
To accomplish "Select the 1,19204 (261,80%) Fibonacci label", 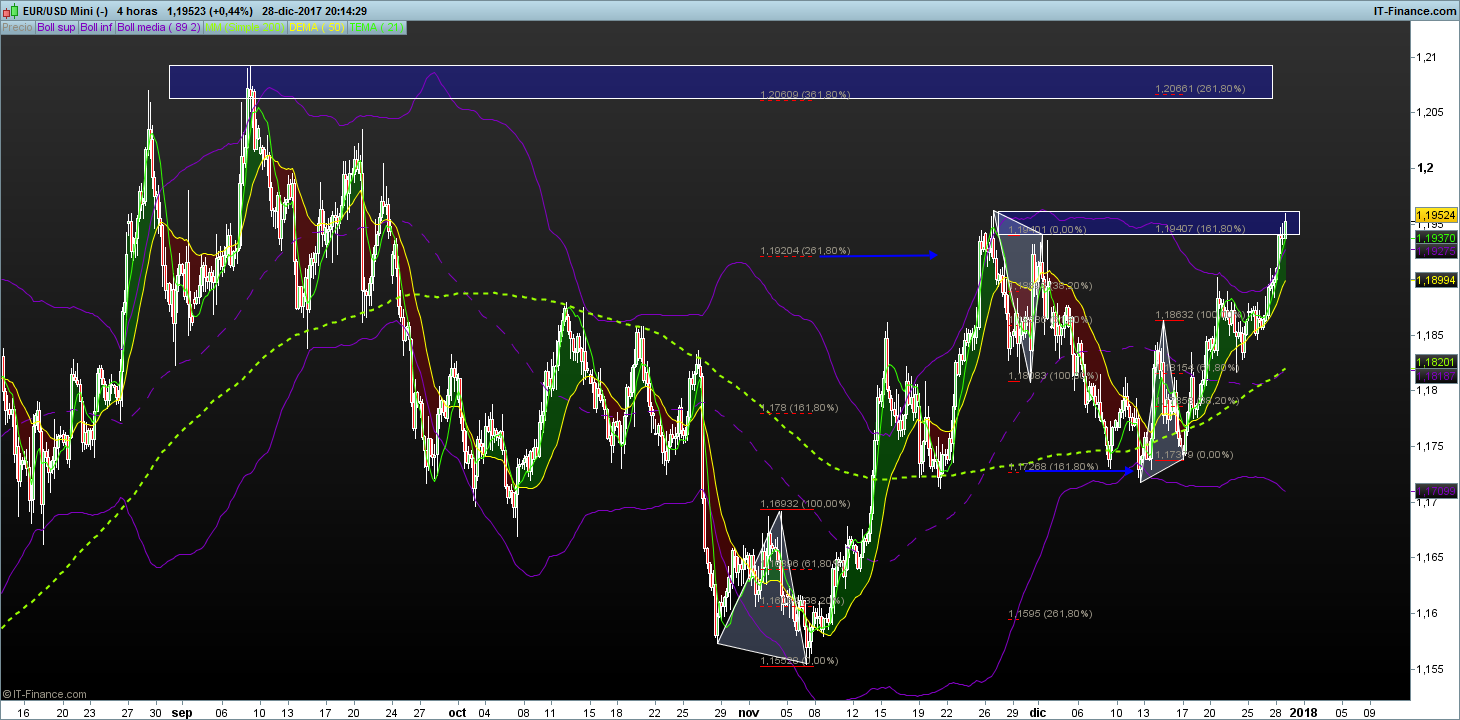I will (805, 250).
